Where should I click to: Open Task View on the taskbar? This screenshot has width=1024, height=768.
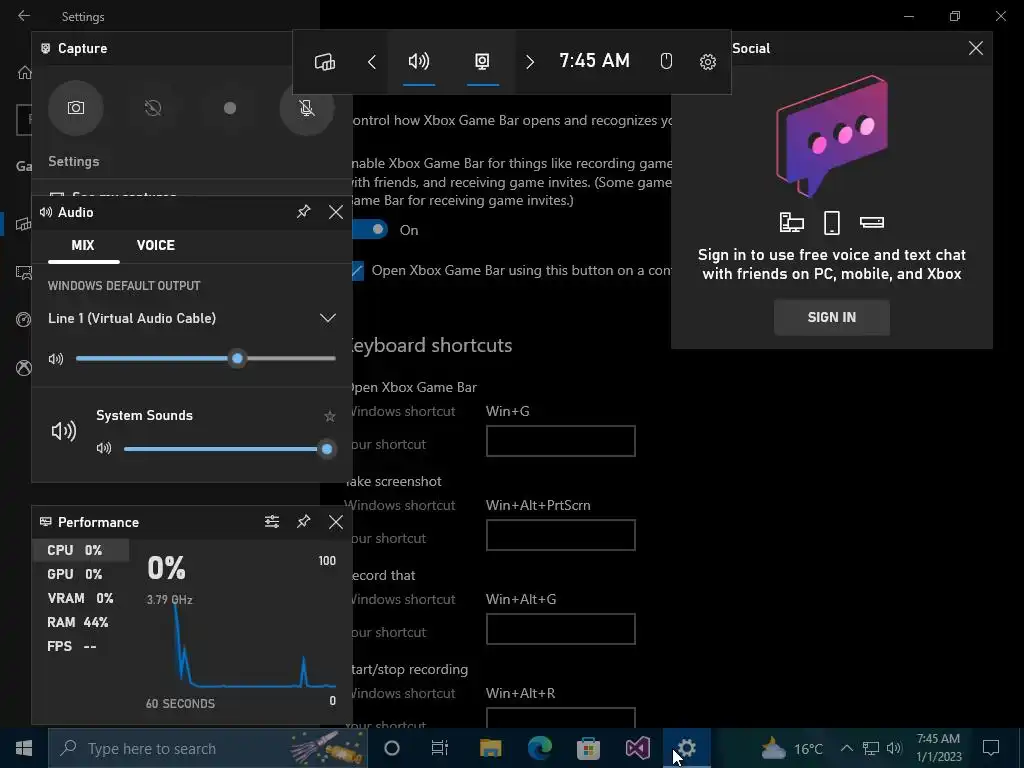point(440,748)
